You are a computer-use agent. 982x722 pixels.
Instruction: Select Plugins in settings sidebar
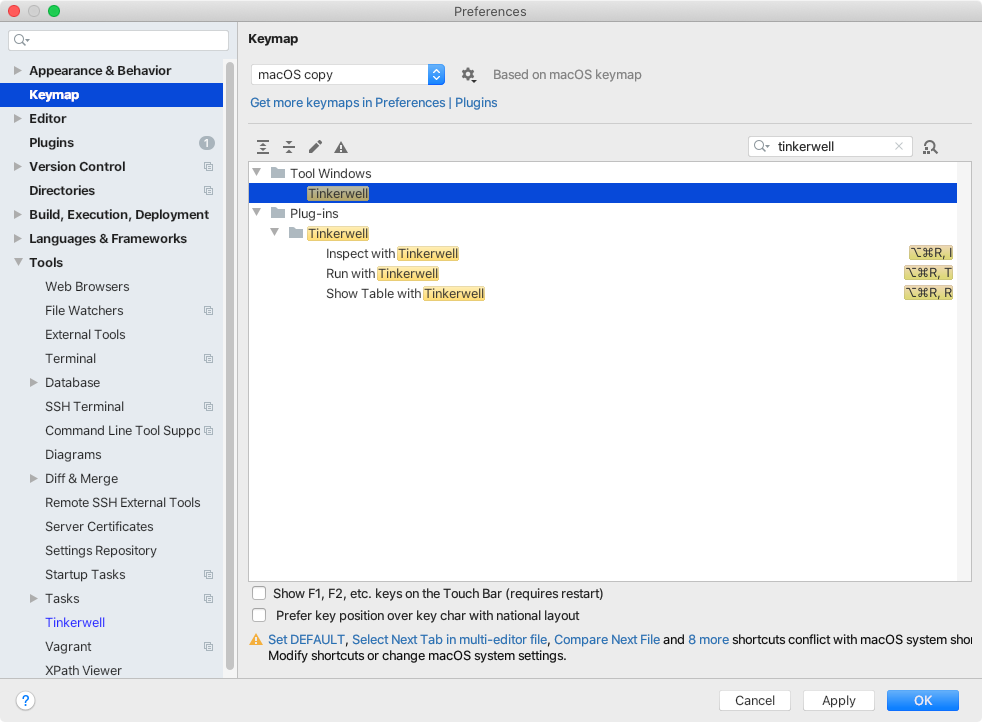(51, 143)
